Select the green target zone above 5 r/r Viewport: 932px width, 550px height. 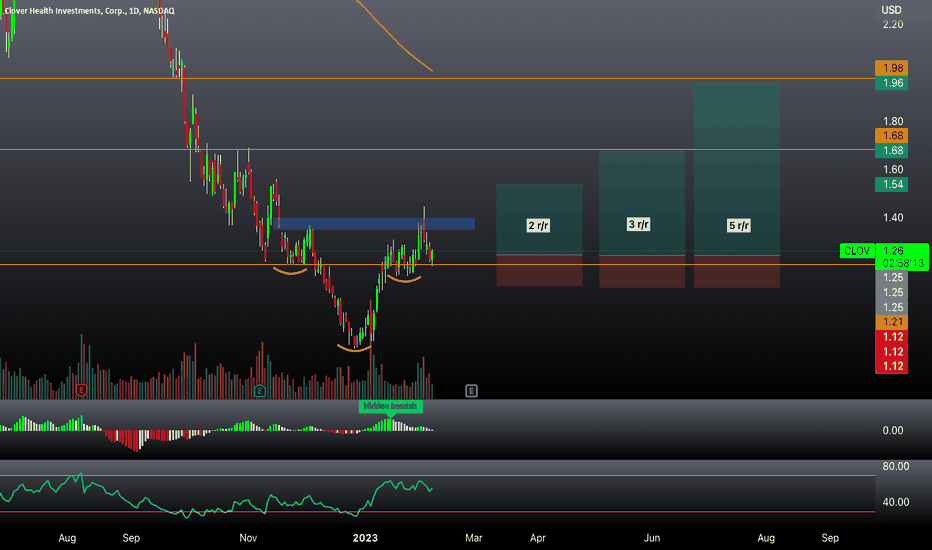736,168
